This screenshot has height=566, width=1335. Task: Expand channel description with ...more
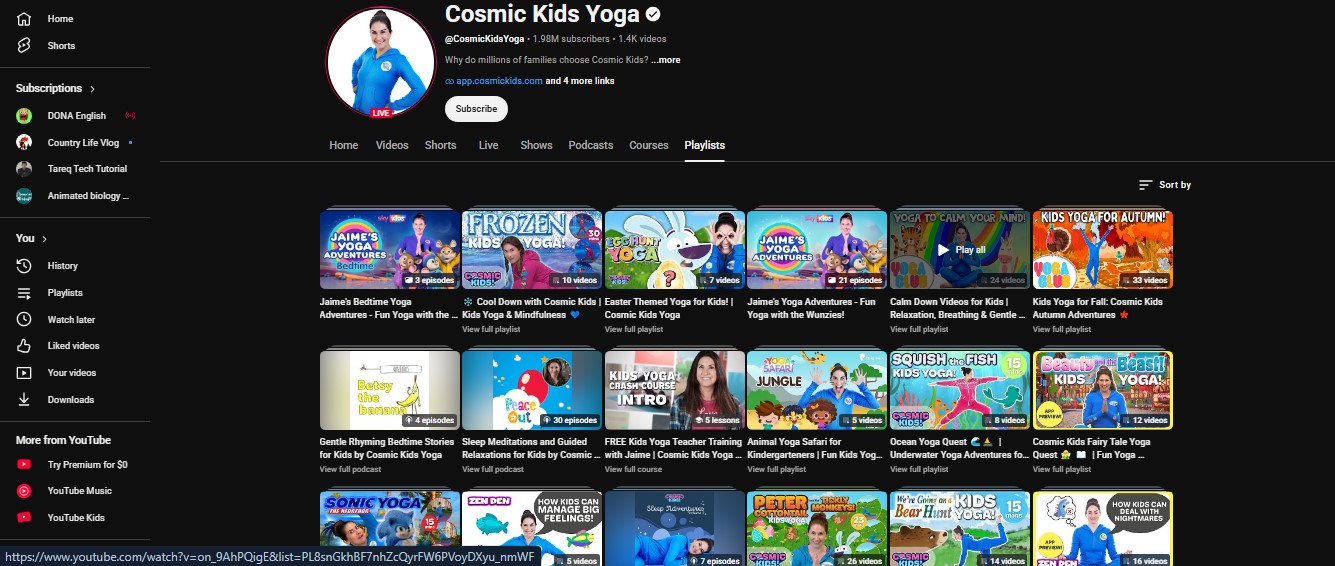666,60
